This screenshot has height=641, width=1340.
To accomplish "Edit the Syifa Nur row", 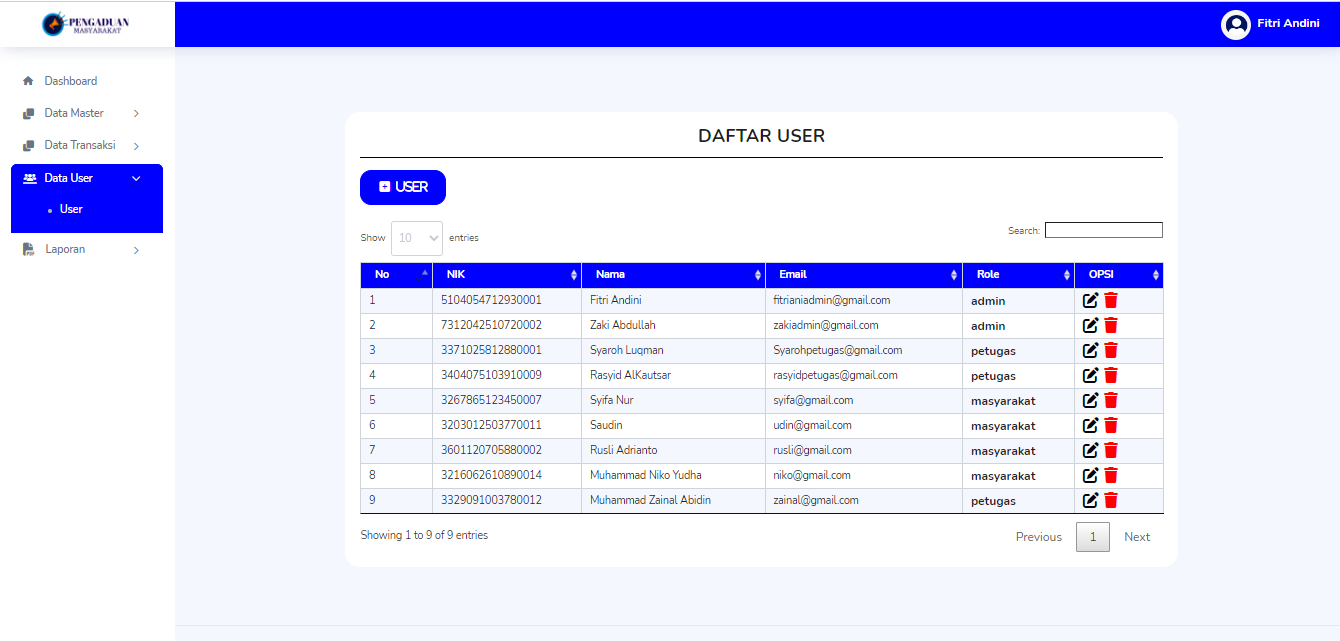I will click(1091, 400).
